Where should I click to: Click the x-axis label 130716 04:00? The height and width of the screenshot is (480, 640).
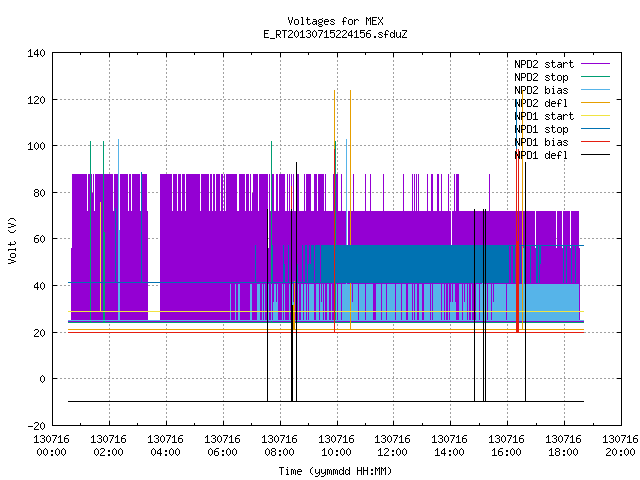click(x=165, y=446)
